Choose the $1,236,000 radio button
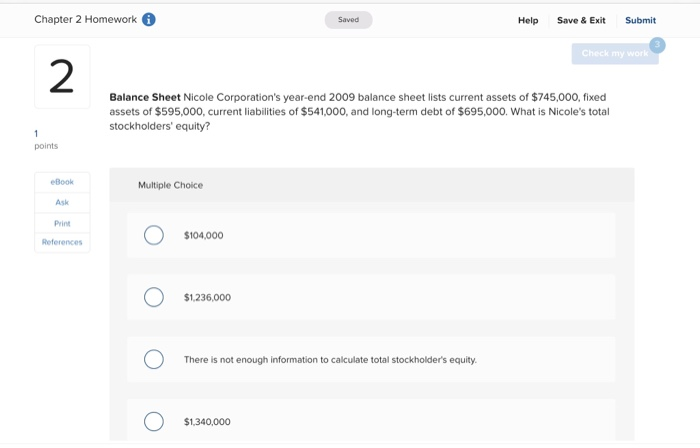The height and width of the screenshot is (448, 700). pyautogui.click(x=154, y=297)
